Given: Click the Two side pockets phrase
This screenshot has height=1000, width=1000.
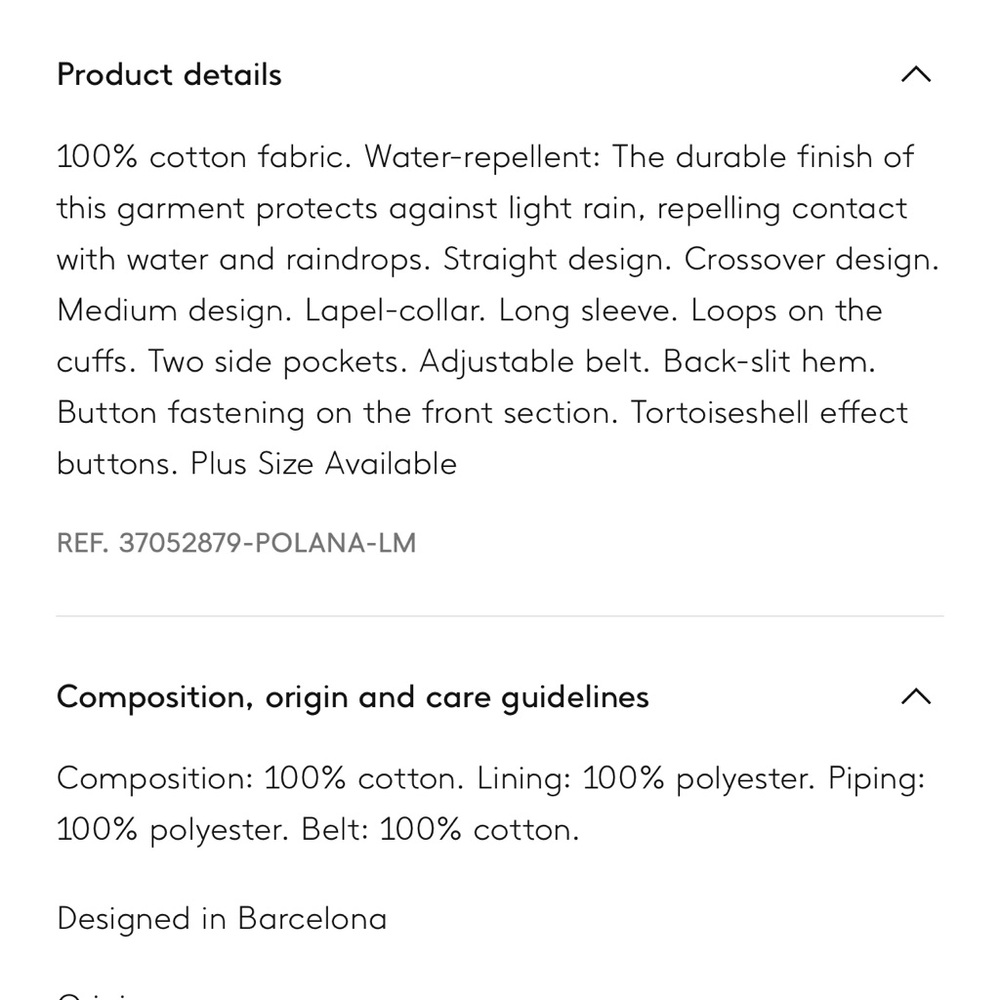Looking at the screenshot, I should [277, 362].
